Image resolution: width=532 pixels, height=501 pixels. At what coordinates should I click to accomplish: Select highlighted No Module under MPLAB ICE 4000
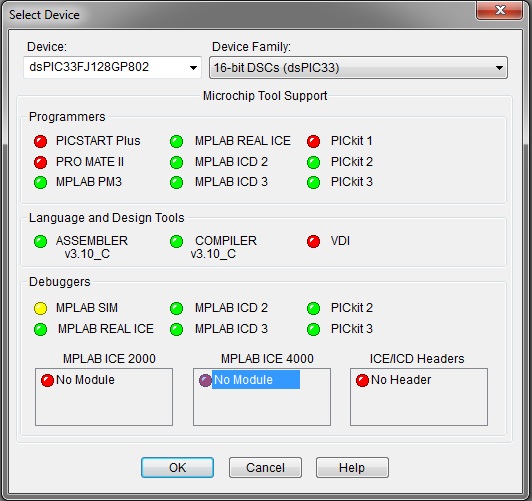coord(256,380)
